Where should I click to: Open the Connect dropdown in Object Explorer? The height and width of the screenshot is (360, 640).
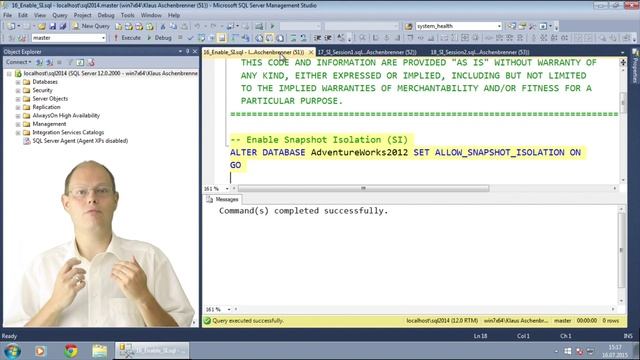coord(19,62)
